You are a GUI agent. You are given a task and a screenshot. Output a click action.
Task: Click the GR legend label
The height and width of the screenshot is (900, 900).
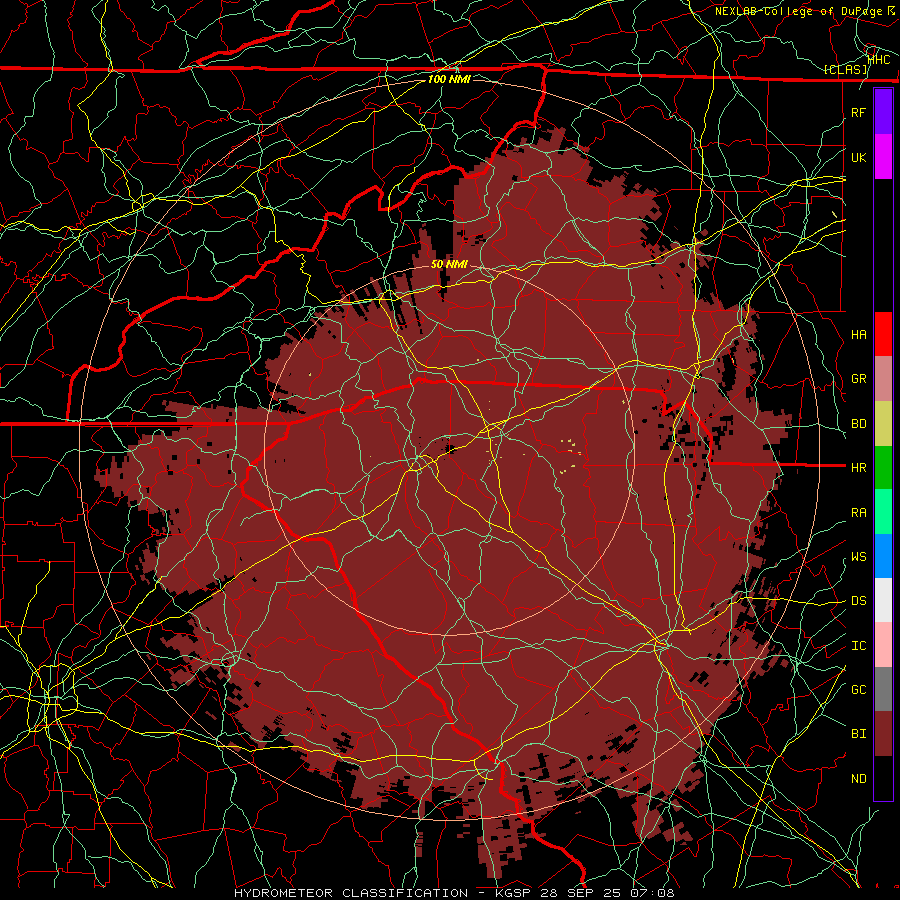[858, 379]
